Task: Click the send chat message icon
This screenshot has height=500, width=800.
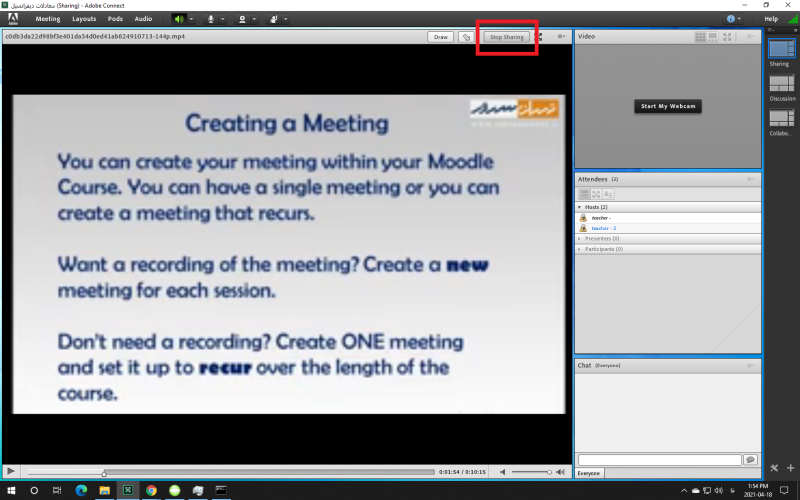Action: [x=750, y=459]
